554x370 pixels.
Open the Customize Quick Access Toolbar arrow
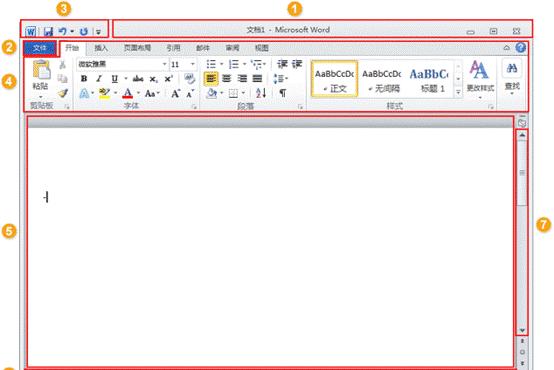[99, 32]
